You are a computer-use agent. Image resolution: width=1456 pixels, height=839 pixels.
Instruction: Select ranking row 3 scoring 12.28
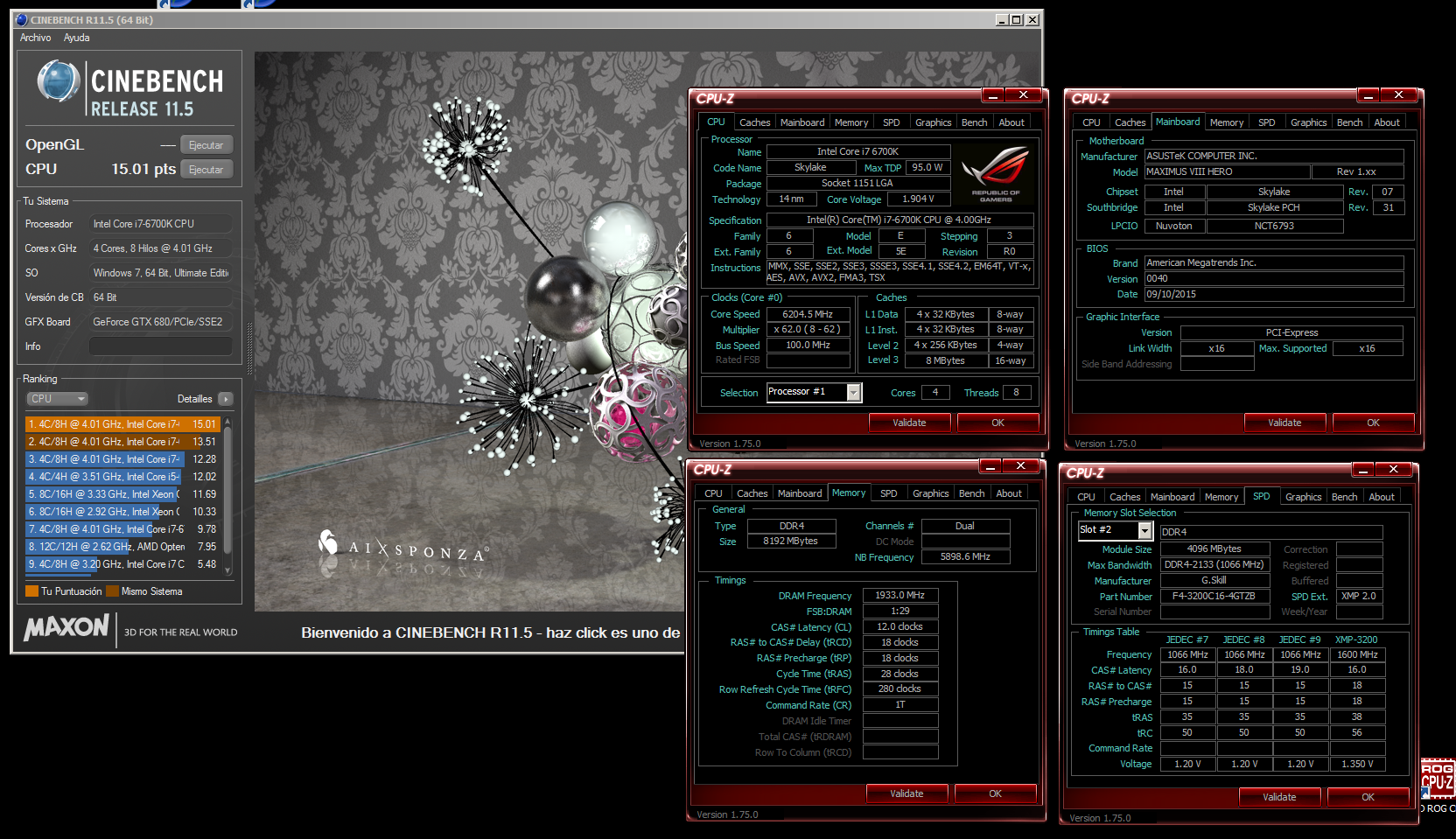pos(122,459)
